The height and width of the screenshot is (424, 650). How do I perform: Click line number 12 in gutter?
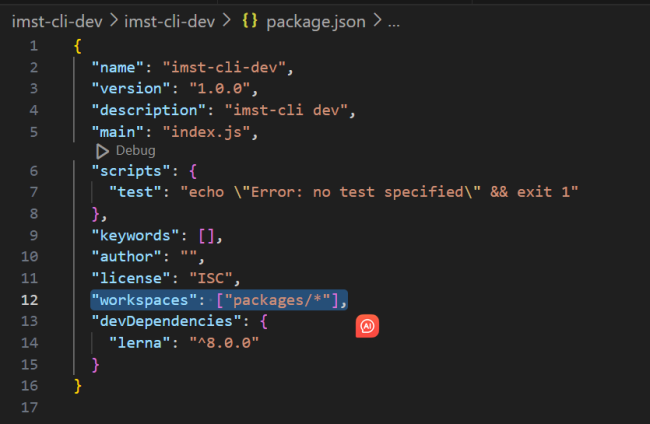tap(29, 300)
